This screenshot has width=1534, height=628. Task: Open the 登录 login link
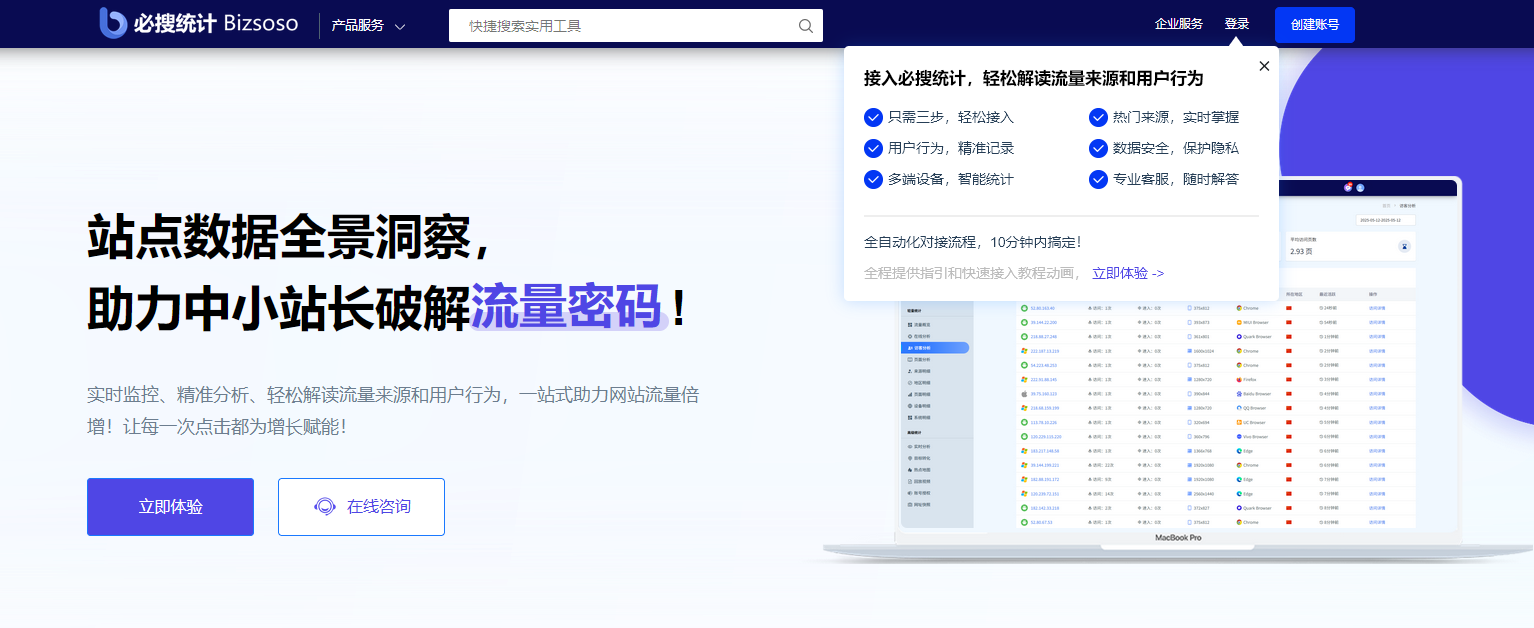tap(1237, 24)
